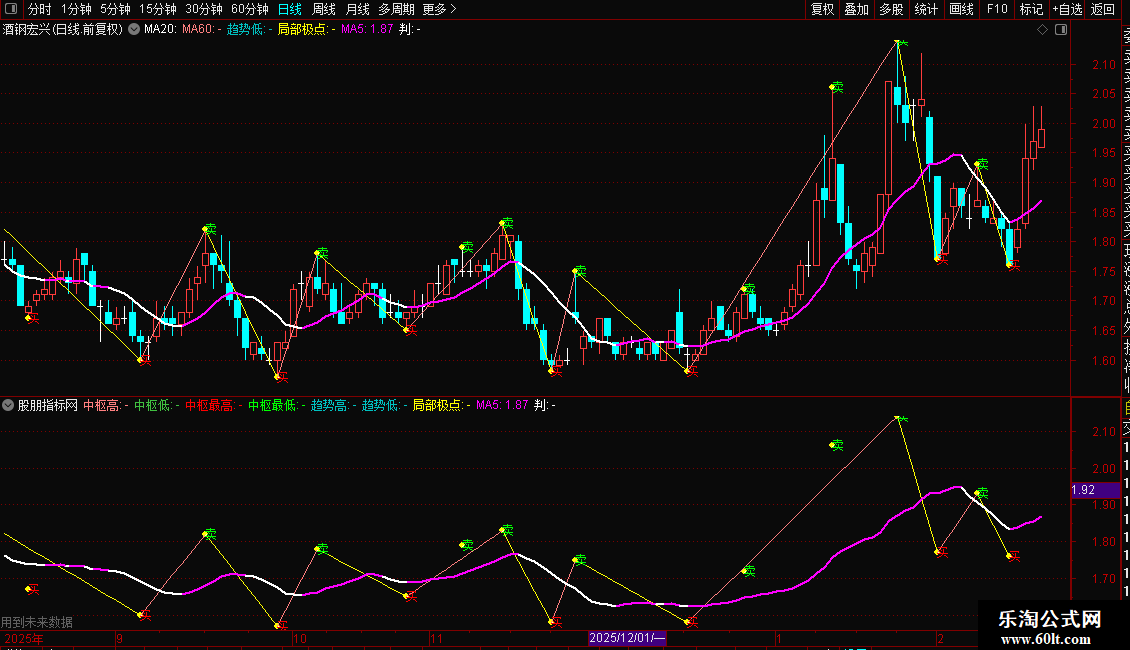Viewport: 1130px width, 650px height.
Task: Click the diamond icon above the chart
Action: pyautogui.click(x=1043, y=30)
